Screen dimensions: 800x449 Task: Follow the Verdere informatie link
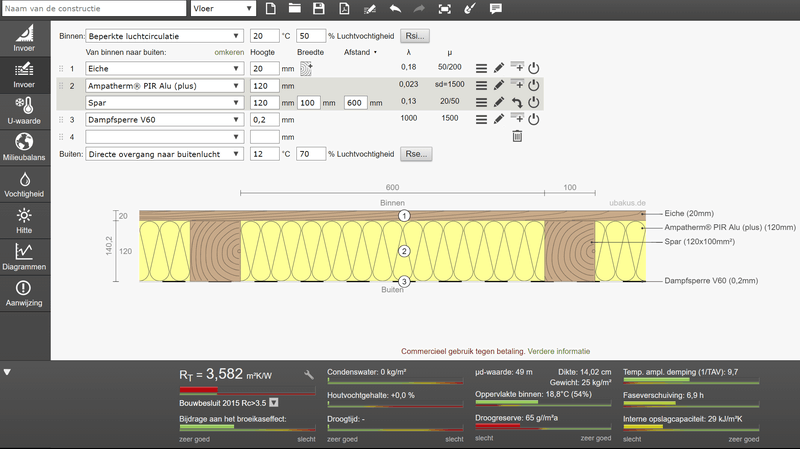(x=560, y=351)
